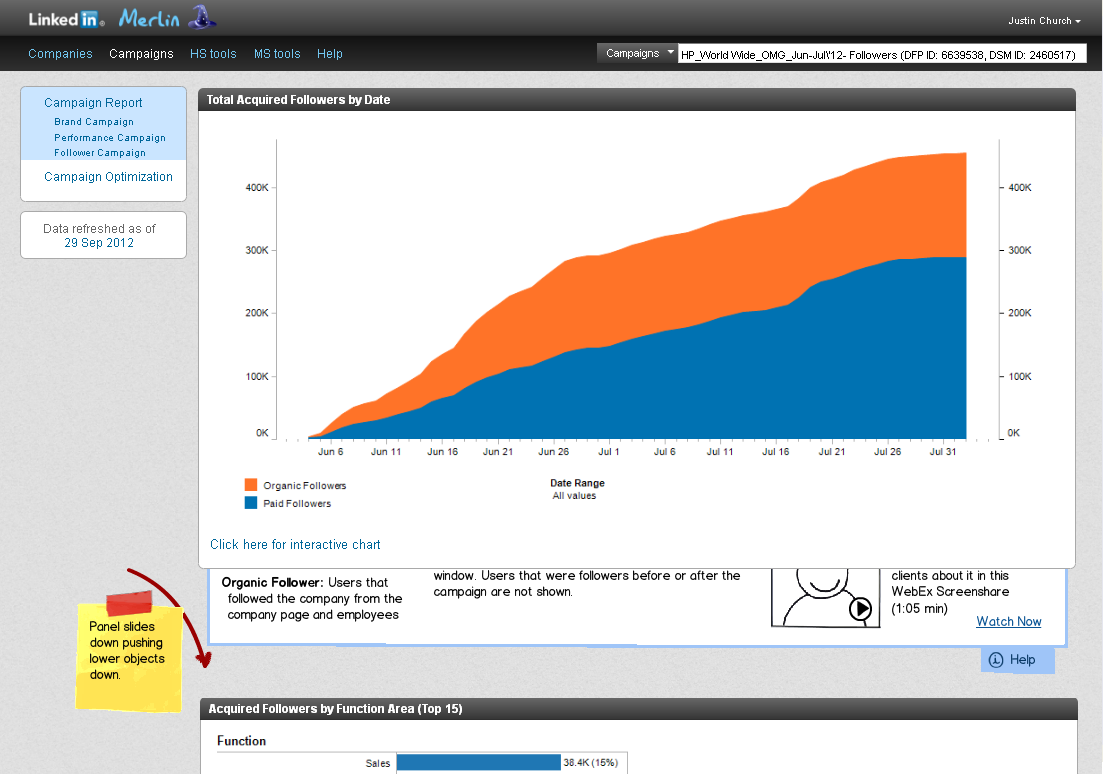
Task: Open the MS tools menu
Action: (277, 54)
